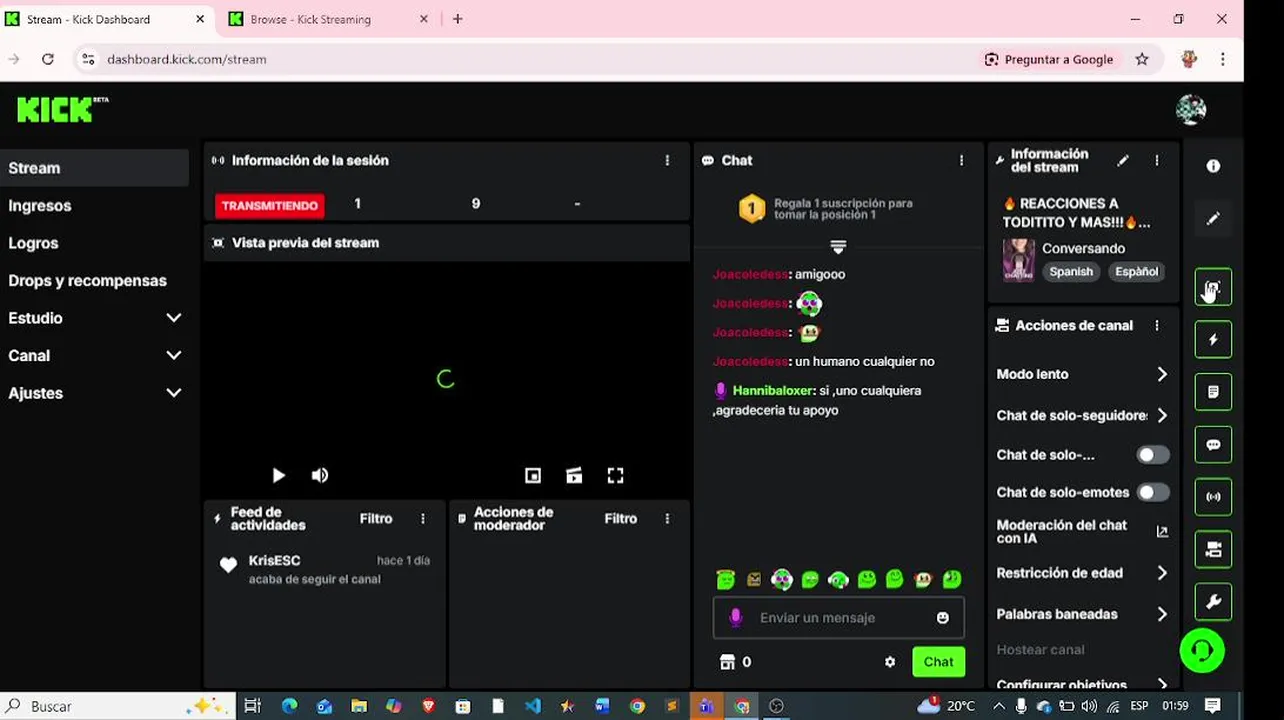Click the stream category thumbnail
This screenshot has height=720, width=1284.
1018,260
